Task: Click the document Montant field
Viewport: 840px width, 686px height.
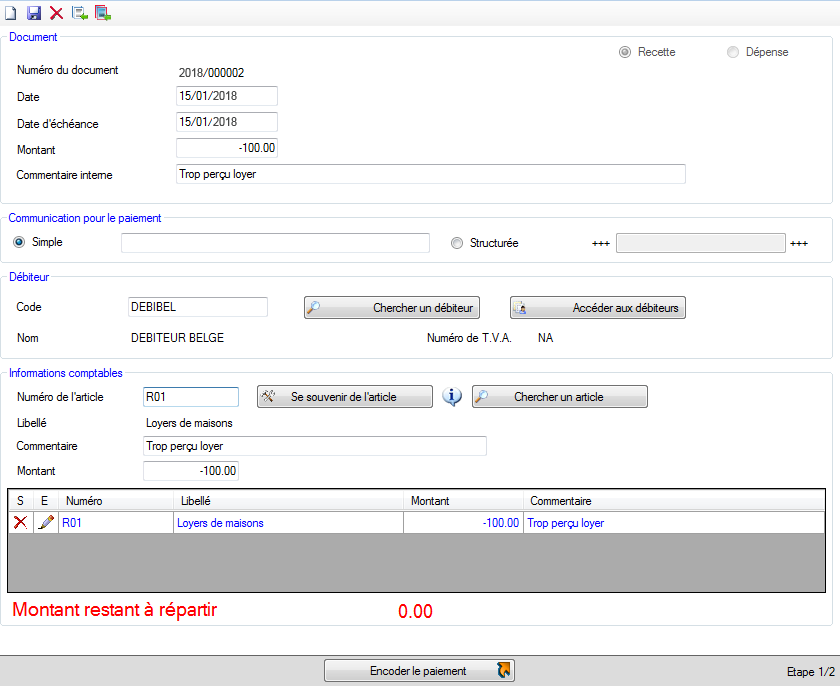Action: pos(227,148)
